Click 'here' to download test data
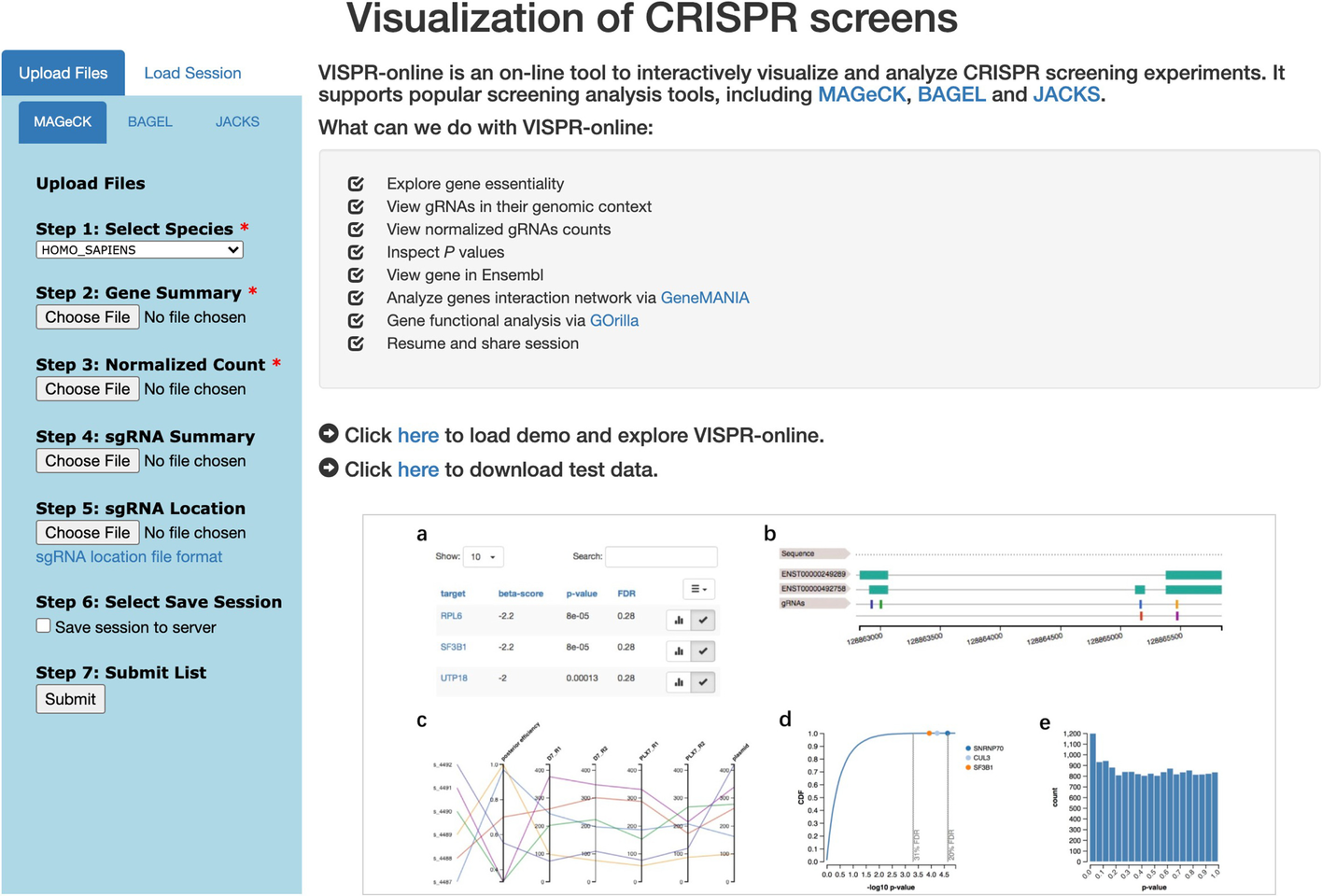The height and width of the screenshot is (896, 1322). coord(418,469)
